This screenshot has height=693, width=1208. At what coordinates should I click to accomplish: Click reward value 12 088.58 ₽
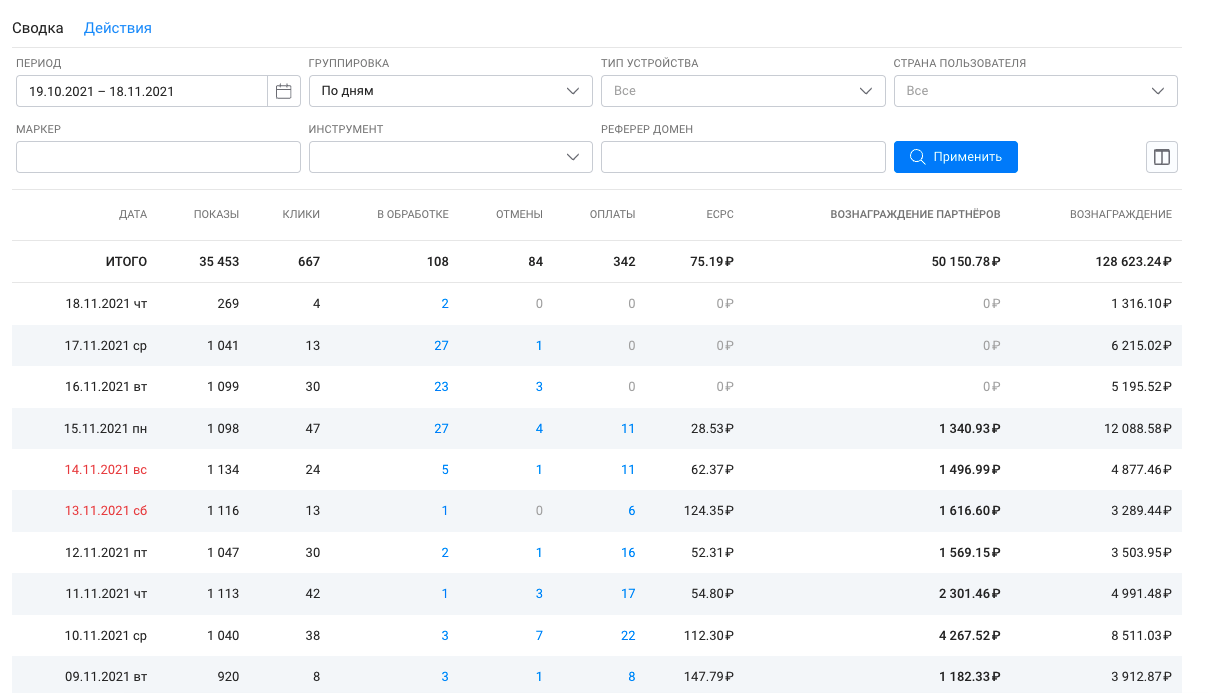pyautogui.click(x=1137, y=429)
